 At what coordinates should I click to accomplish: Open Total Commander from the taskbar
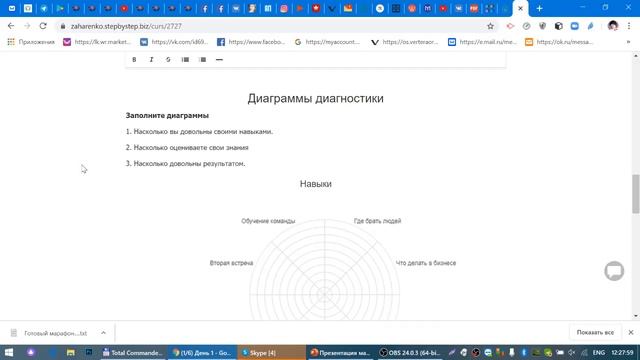[132, 353]
